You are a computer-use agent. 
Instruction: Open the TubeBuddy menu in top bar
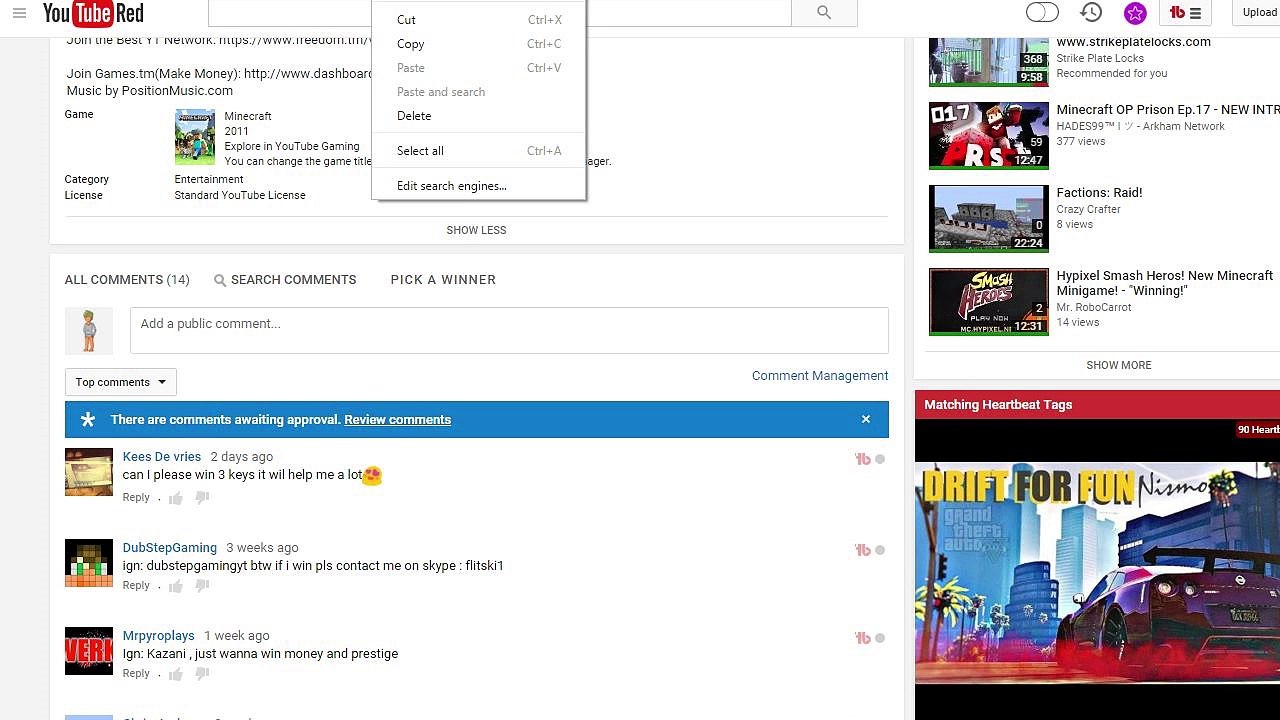point(1185,13)
